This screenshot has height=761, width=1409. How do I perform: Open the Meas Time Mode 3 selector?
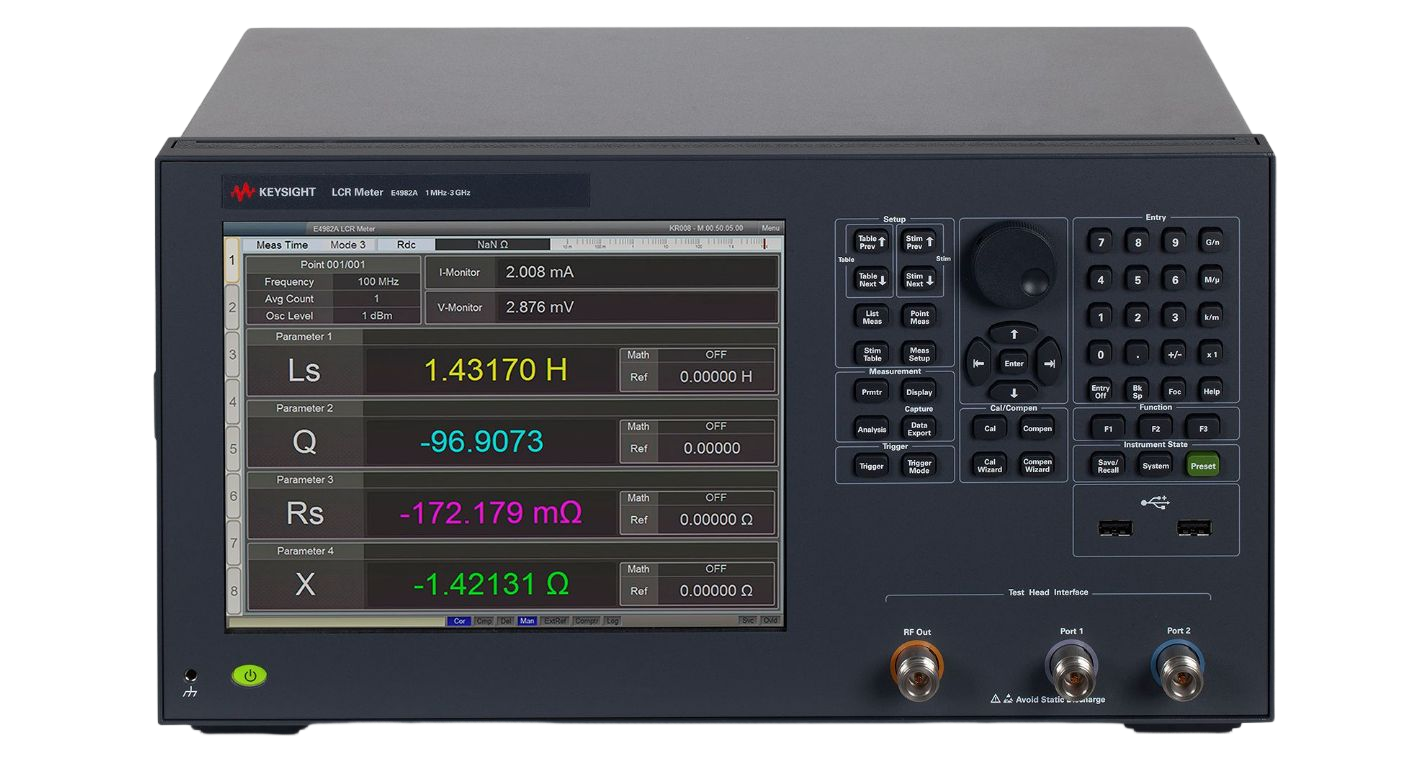coord(347,244)
